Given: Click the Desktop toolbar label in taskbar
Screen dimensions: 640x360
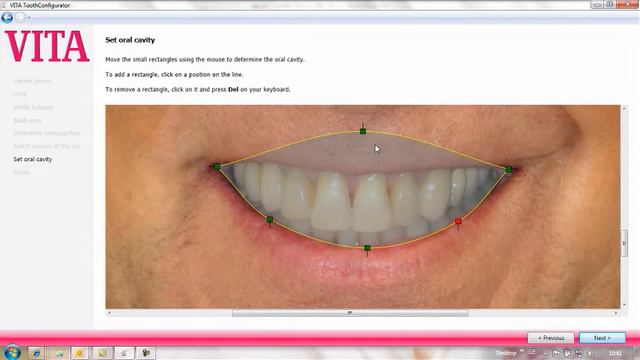Looking at the screenshot, I should (x=506, y=353).
